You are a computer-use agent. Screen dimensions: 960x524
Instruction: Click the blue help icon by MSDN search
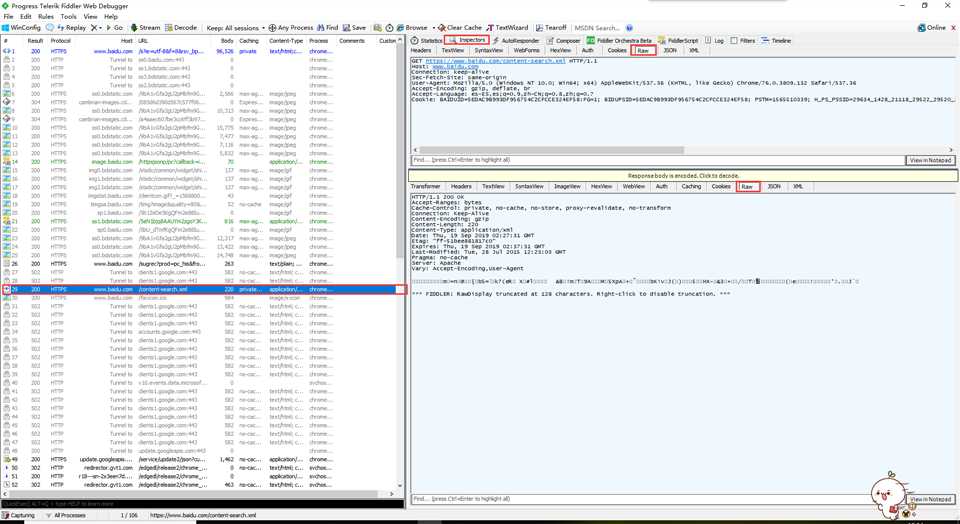[x=629, y=28]
